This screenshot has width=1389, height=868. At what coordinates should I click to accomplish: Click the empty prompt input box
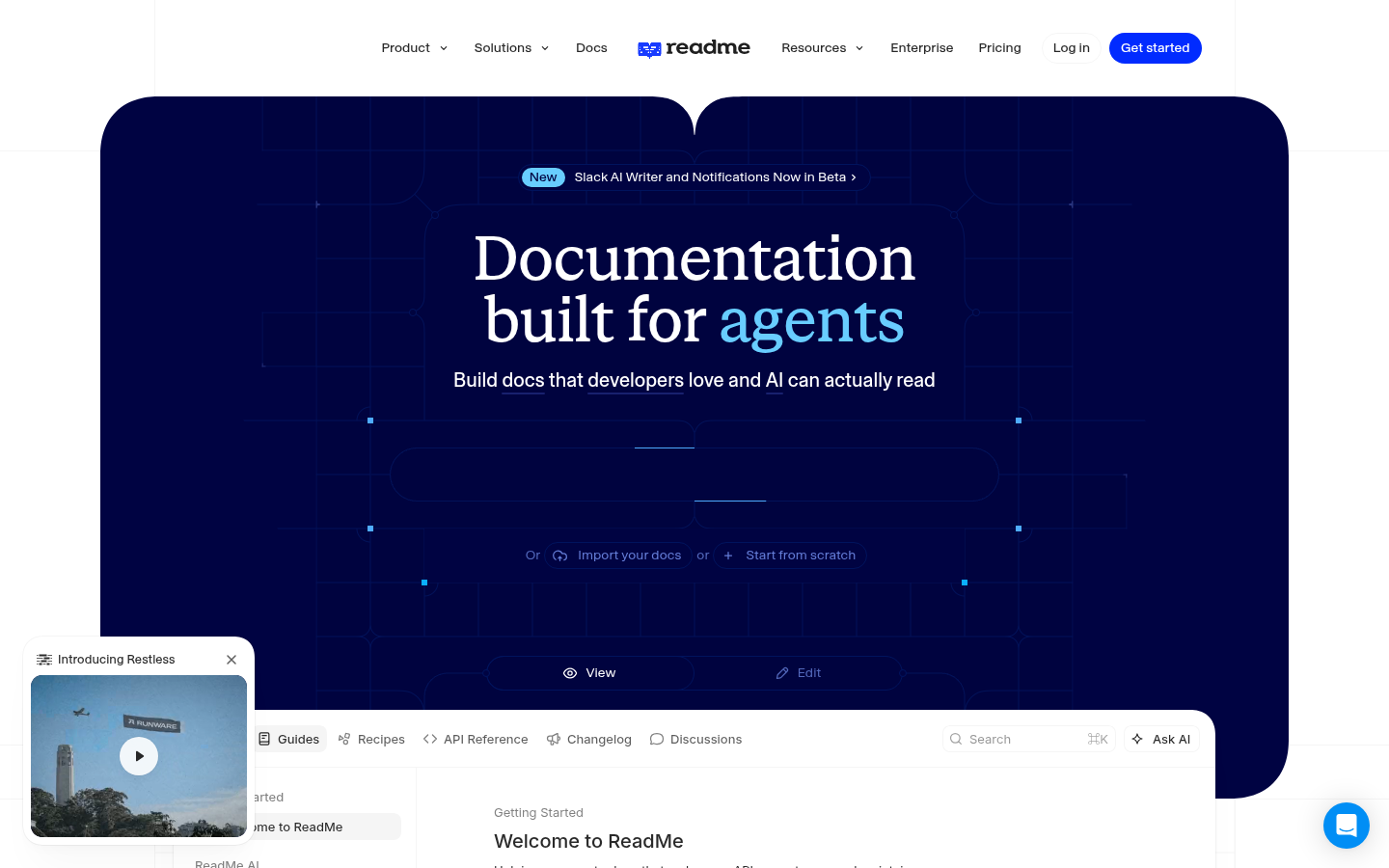[694, 475]
